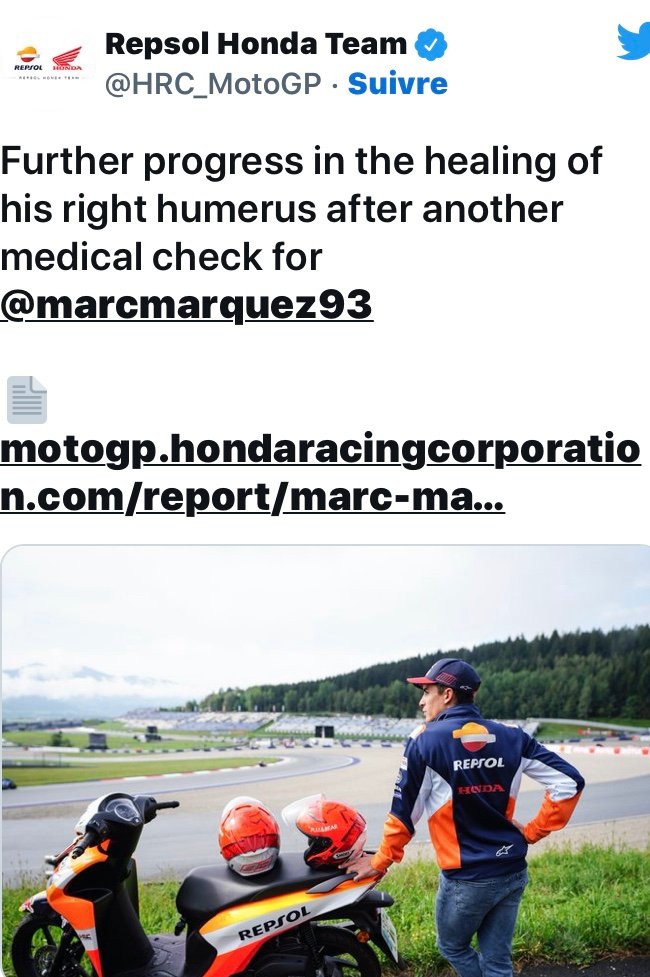Click the 'n.com/report/marc-ma…' link text
This screenshot has width=650, height=977.
point(252,497)
